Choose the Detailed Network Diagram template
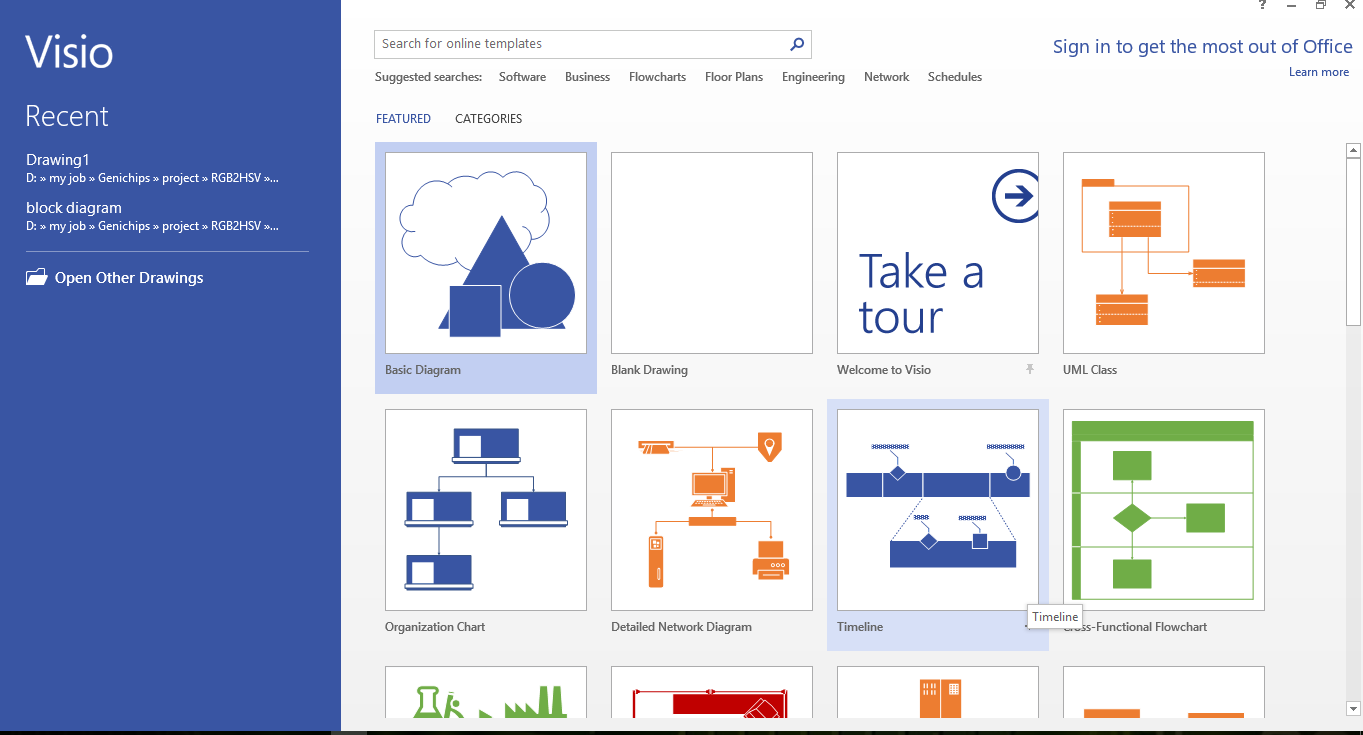This screenshot has width=1363, height=735. [x=711, y=509]
